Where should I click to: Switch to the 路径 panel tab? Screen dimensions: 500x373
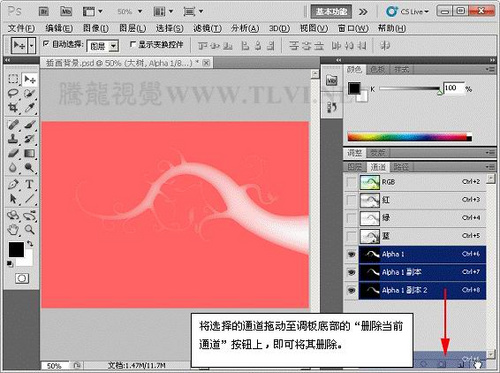point(401,167)
